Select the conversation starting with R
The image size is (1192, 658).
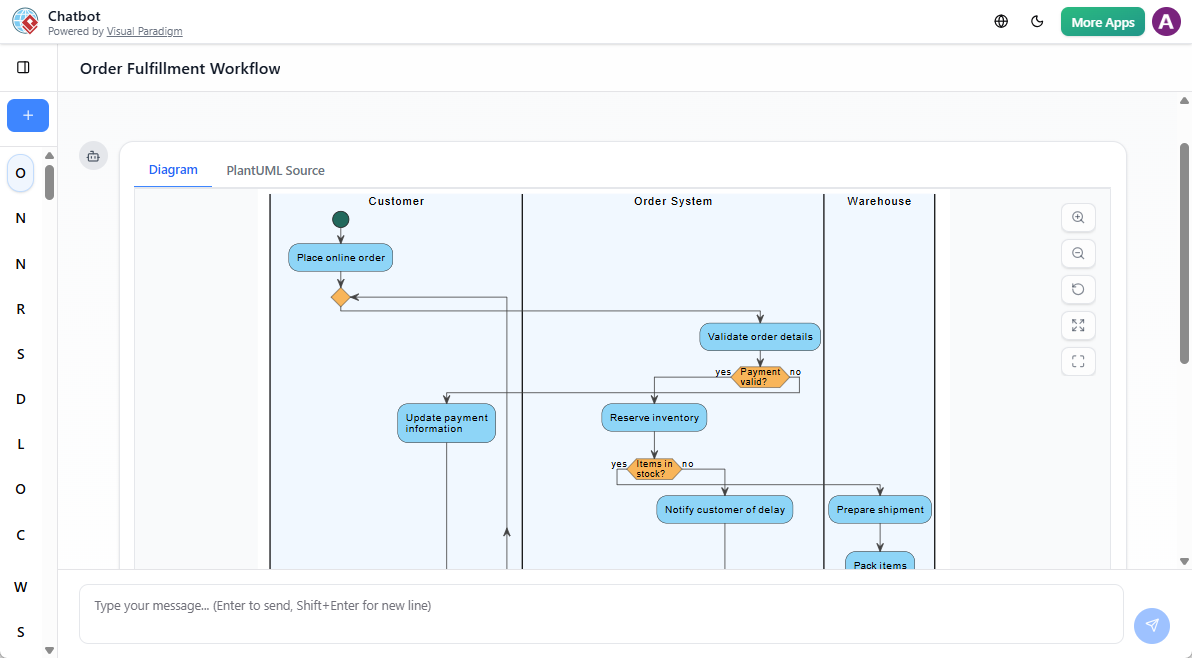[x=20, y=308]
